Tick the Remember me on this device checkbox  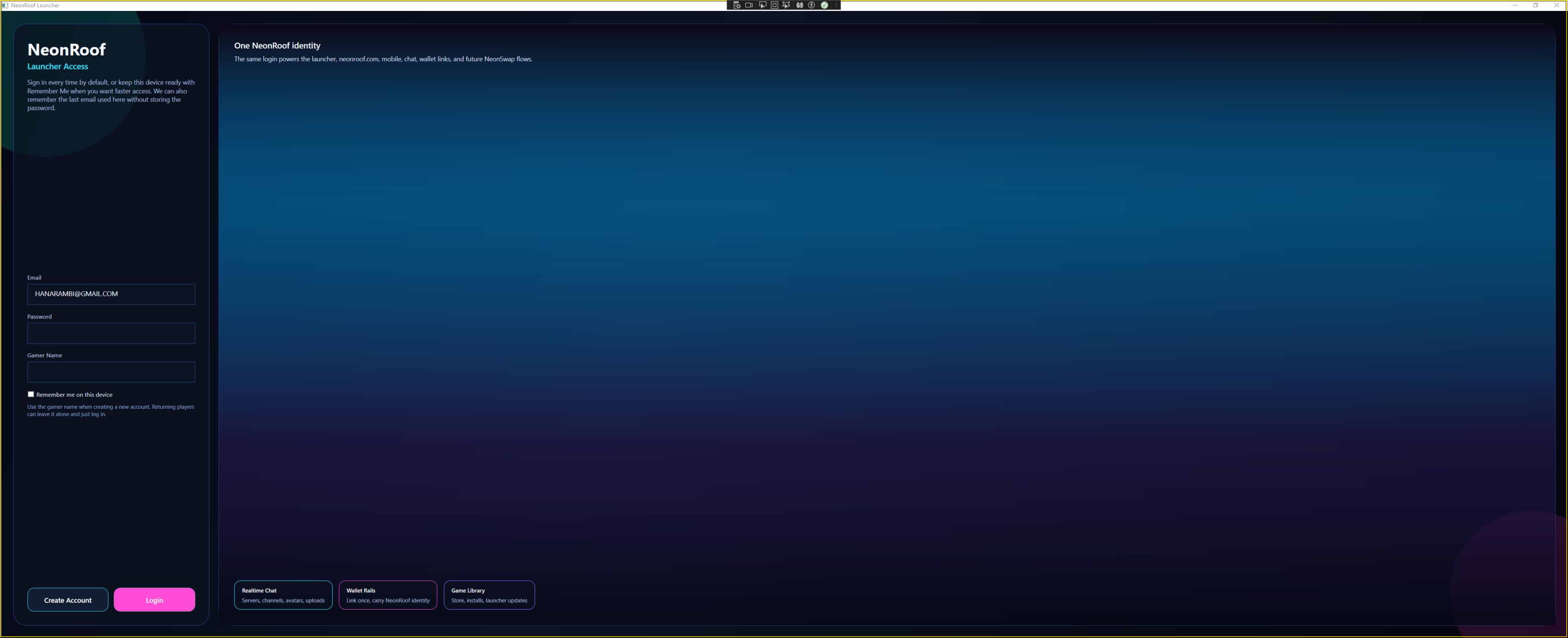31,394
